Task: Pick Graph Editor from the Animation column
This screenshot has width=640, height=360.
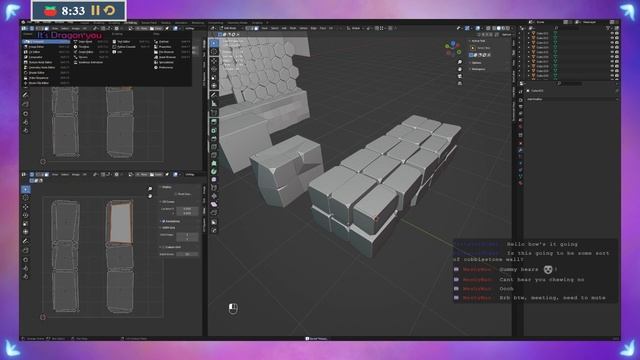Action: [x=91, y=52]
